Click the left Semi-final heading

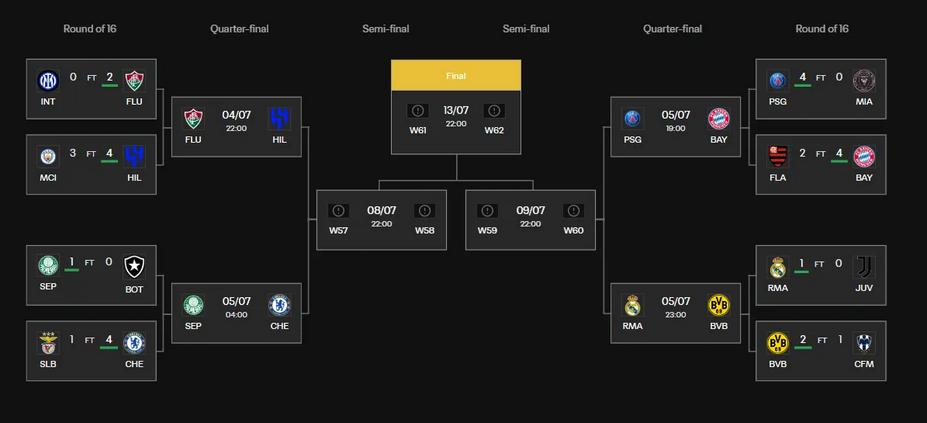click(x=385, y=28)
